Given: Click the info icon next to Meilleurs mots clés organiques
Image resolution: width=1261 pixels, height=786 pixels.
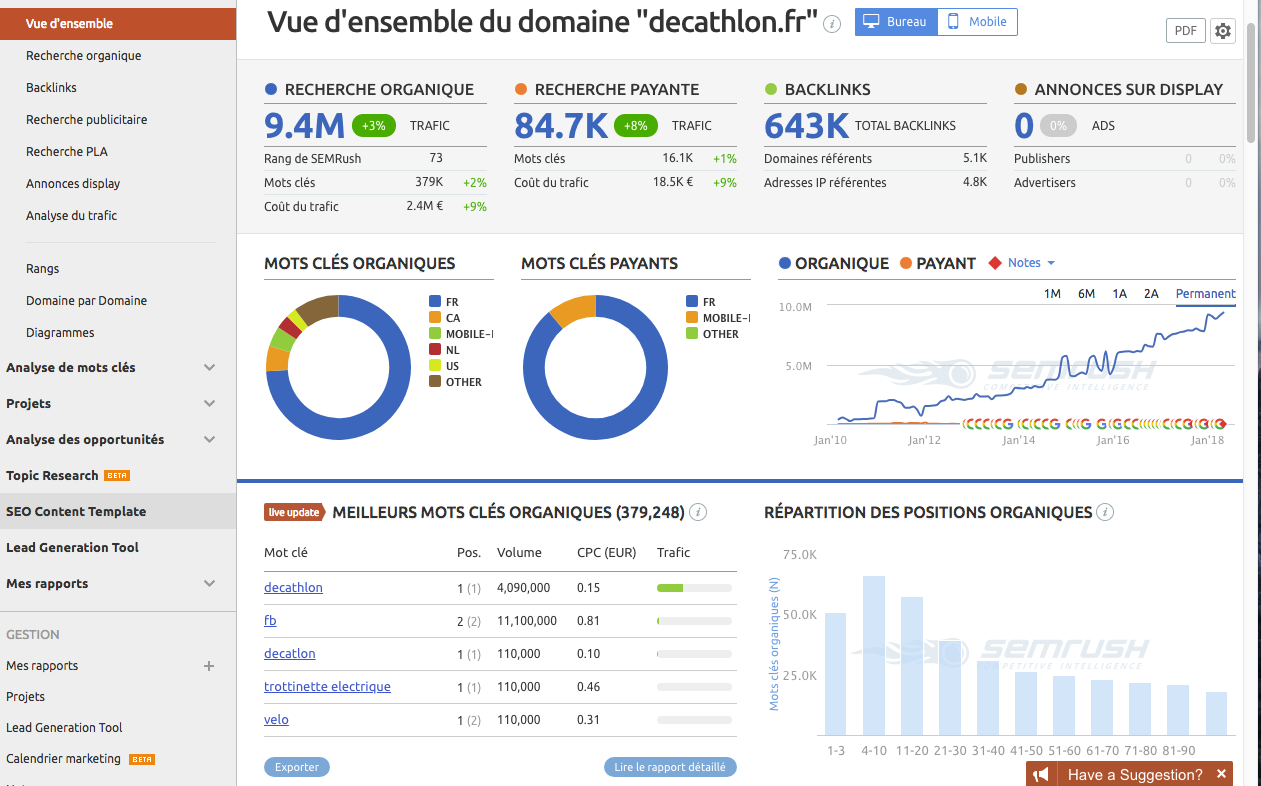Looking at the screenshot, I should (x=698, y=512).
